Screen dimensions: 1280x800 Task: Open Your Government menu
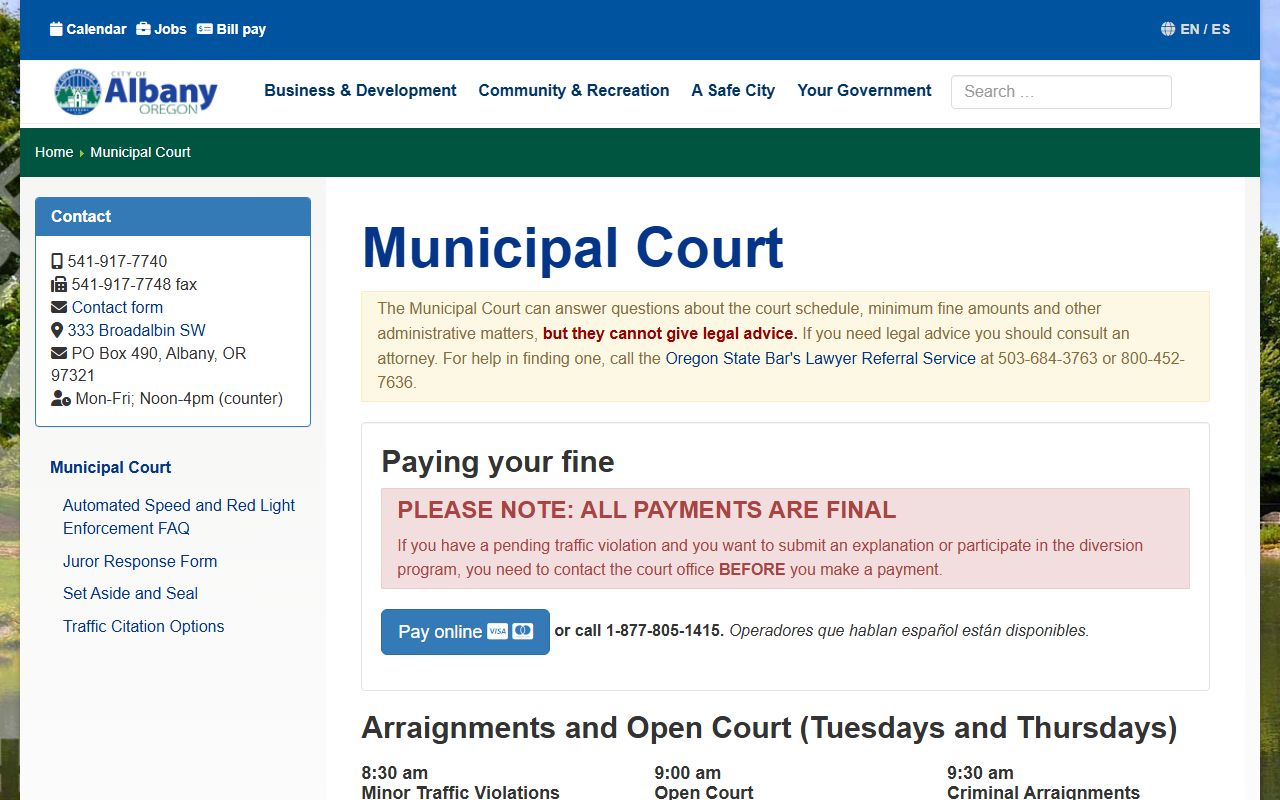864,90
